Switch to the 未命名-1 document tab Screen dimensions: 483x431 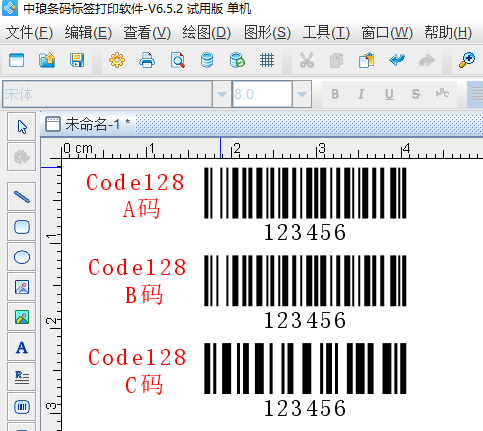coord(88,124)
